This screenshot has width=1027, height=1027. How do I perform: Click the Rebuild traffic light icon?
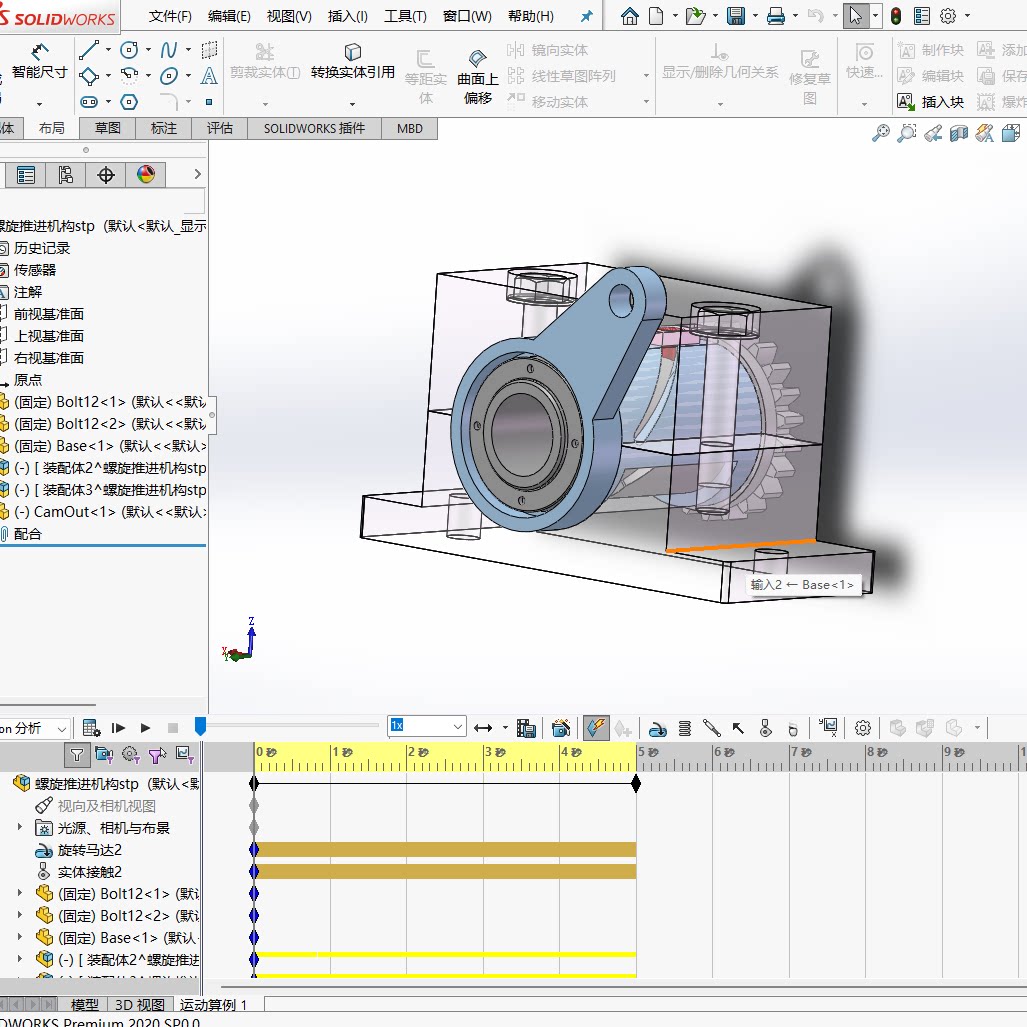[x=896, y=16]
